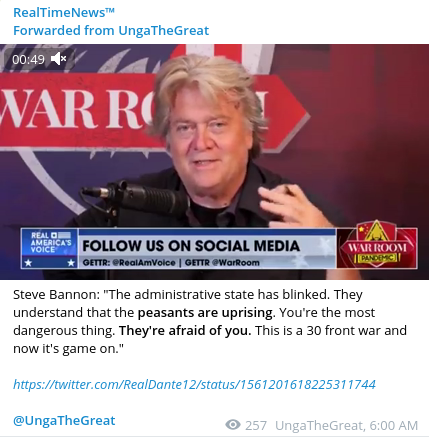Screen dimensions: 429x444
Task: Open the RealTimeNews™ channel name
Action: [64, 12]
